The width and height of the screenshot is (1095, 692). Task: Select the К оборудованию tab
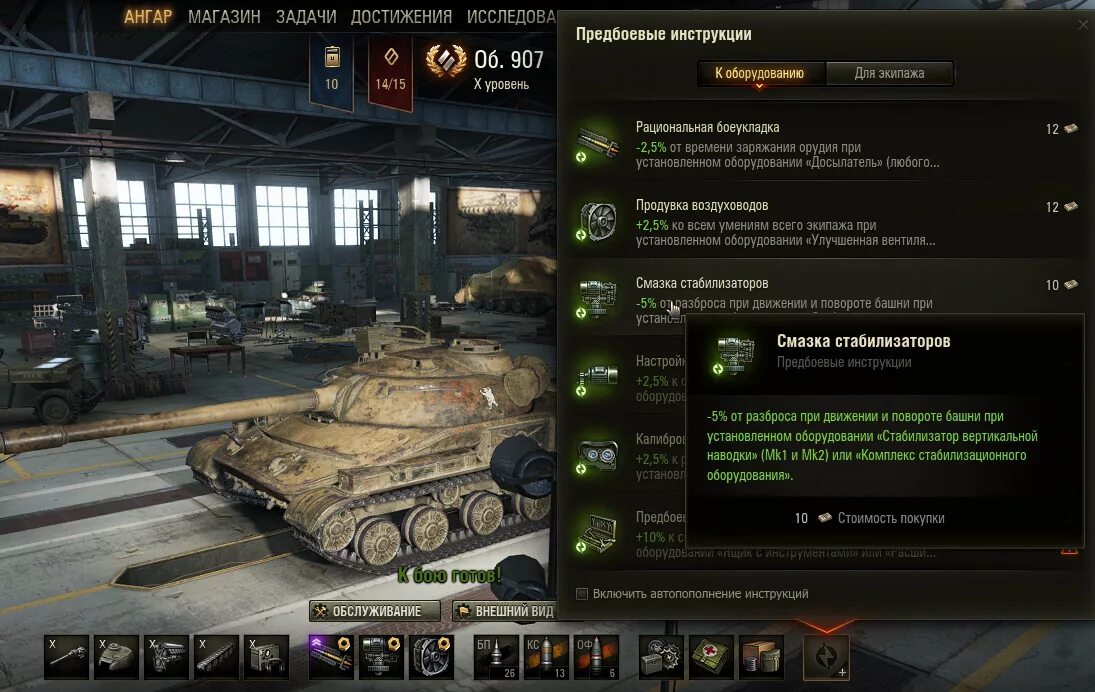coord(760,73)
